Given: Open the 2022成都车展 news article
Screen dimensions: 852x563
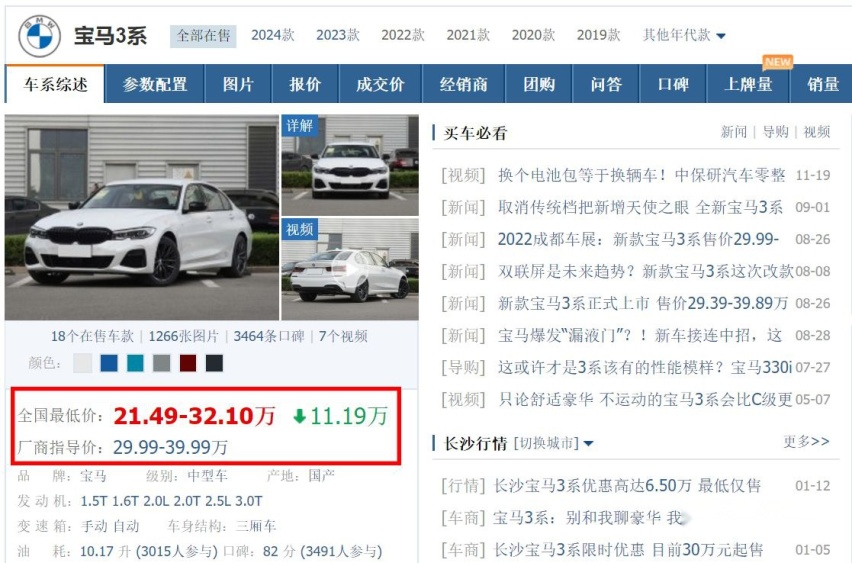Looking at the screenshot, I should click(638, 239).
